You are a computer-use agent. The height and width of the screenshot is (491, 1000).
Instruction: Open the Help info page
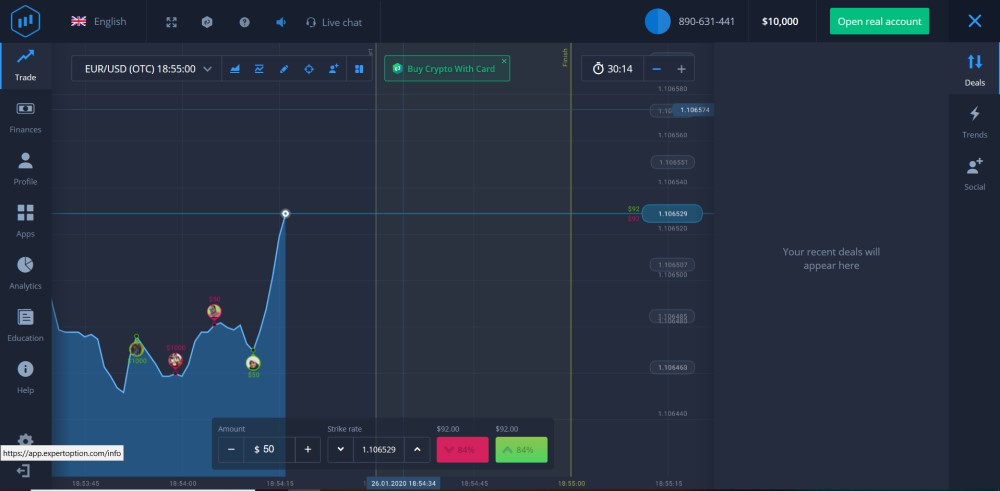pos(26,379)
